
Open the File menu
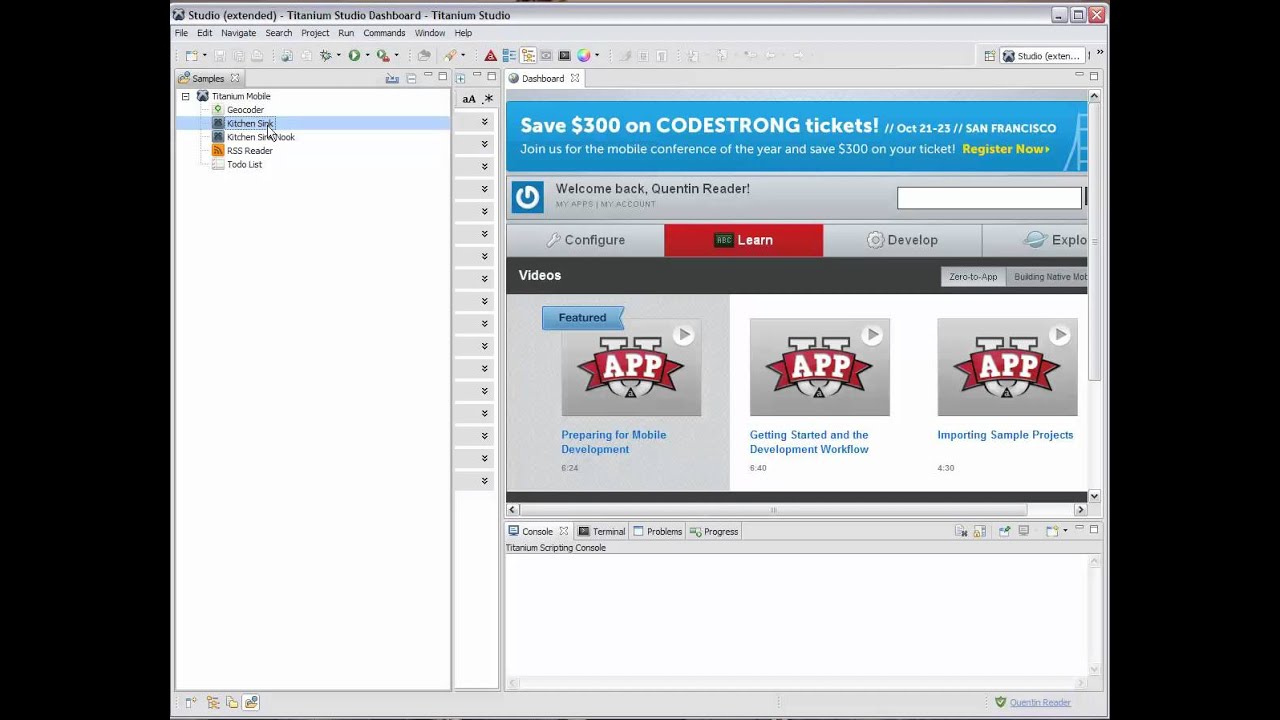coord(181,33)
